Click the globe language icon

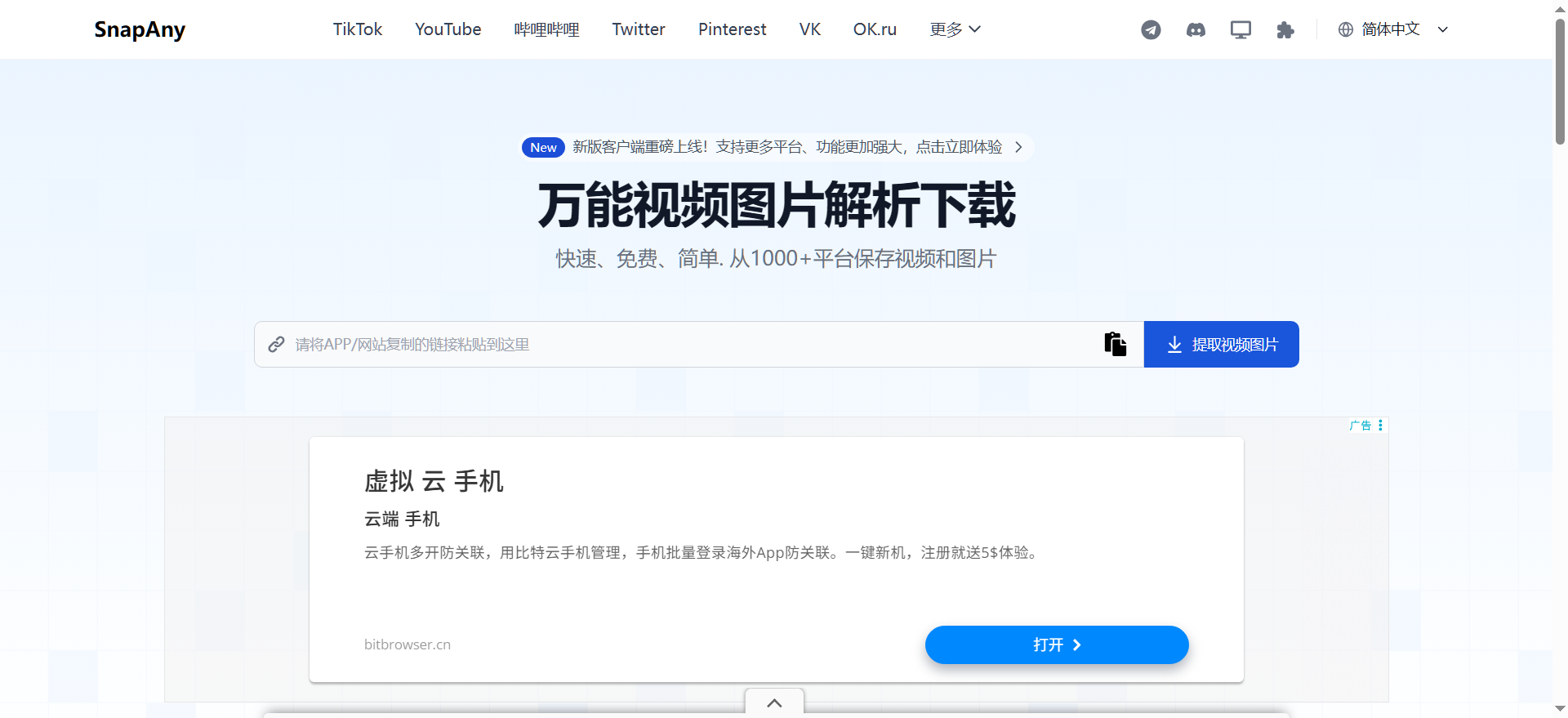tap(1346, 29)
